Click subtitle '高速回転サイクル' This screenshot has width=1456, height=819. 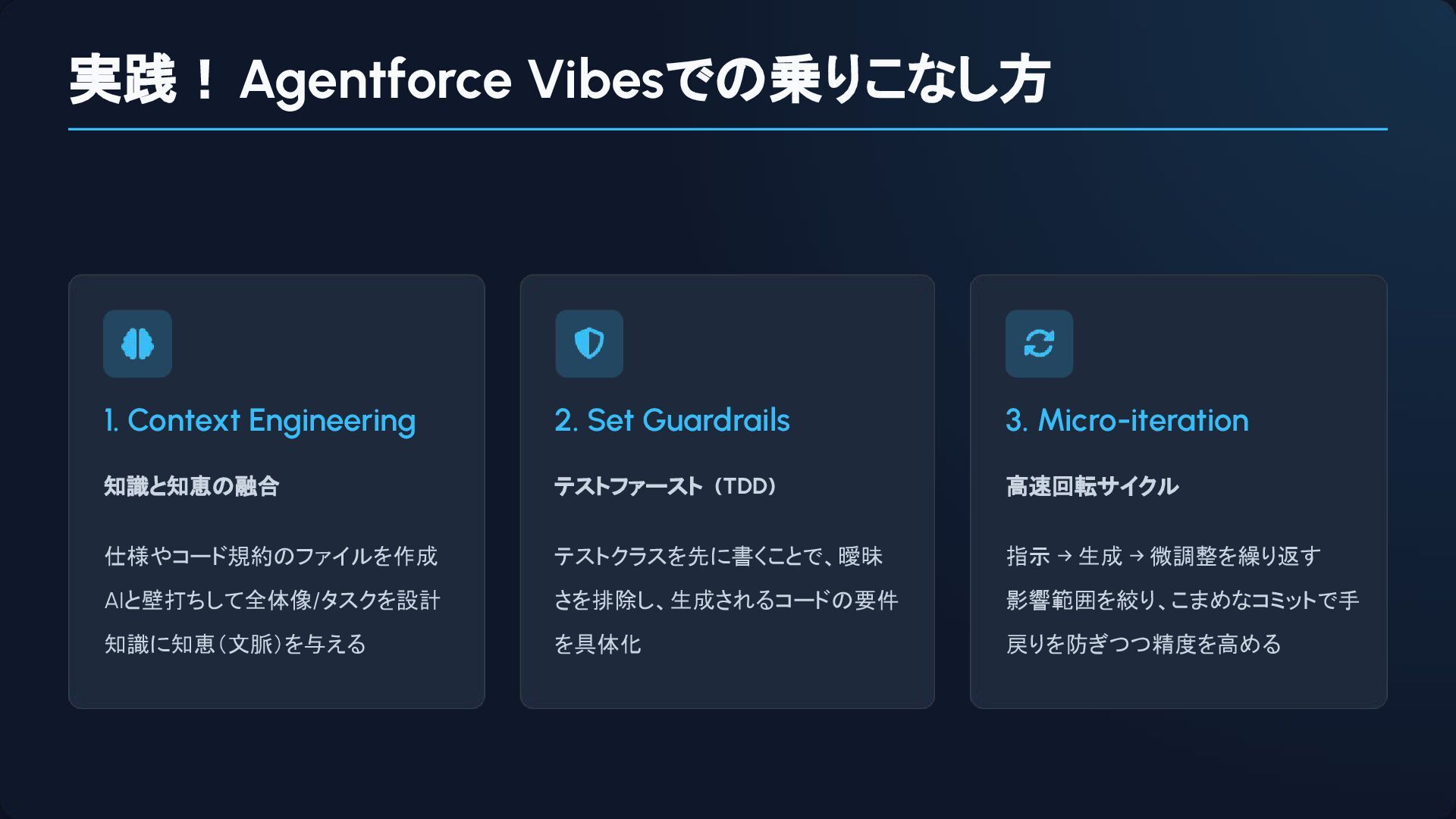coord(1092,486)
